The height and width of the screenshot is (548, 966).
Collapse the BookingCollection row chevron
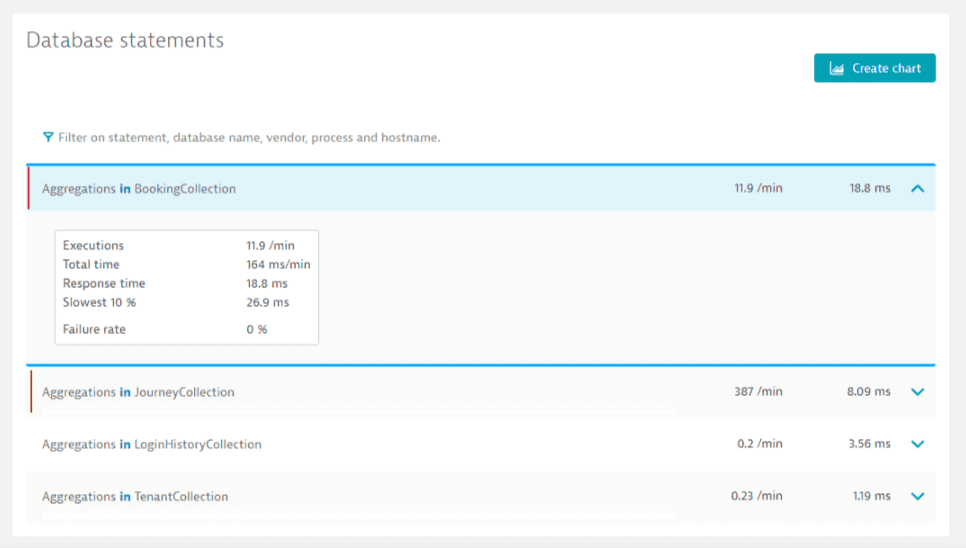(918, 188)
